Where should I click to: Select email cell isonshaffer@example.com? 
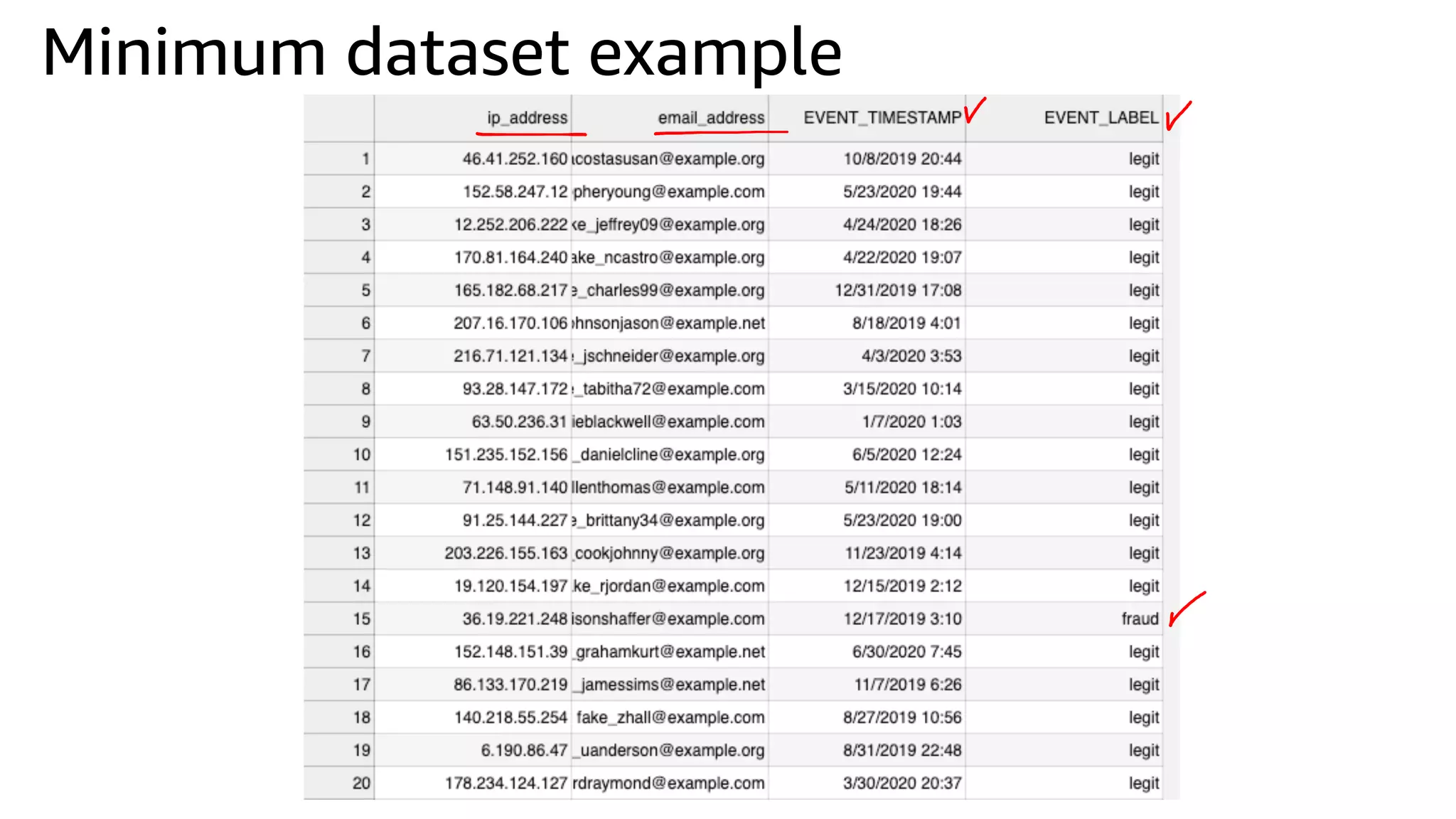670,619
